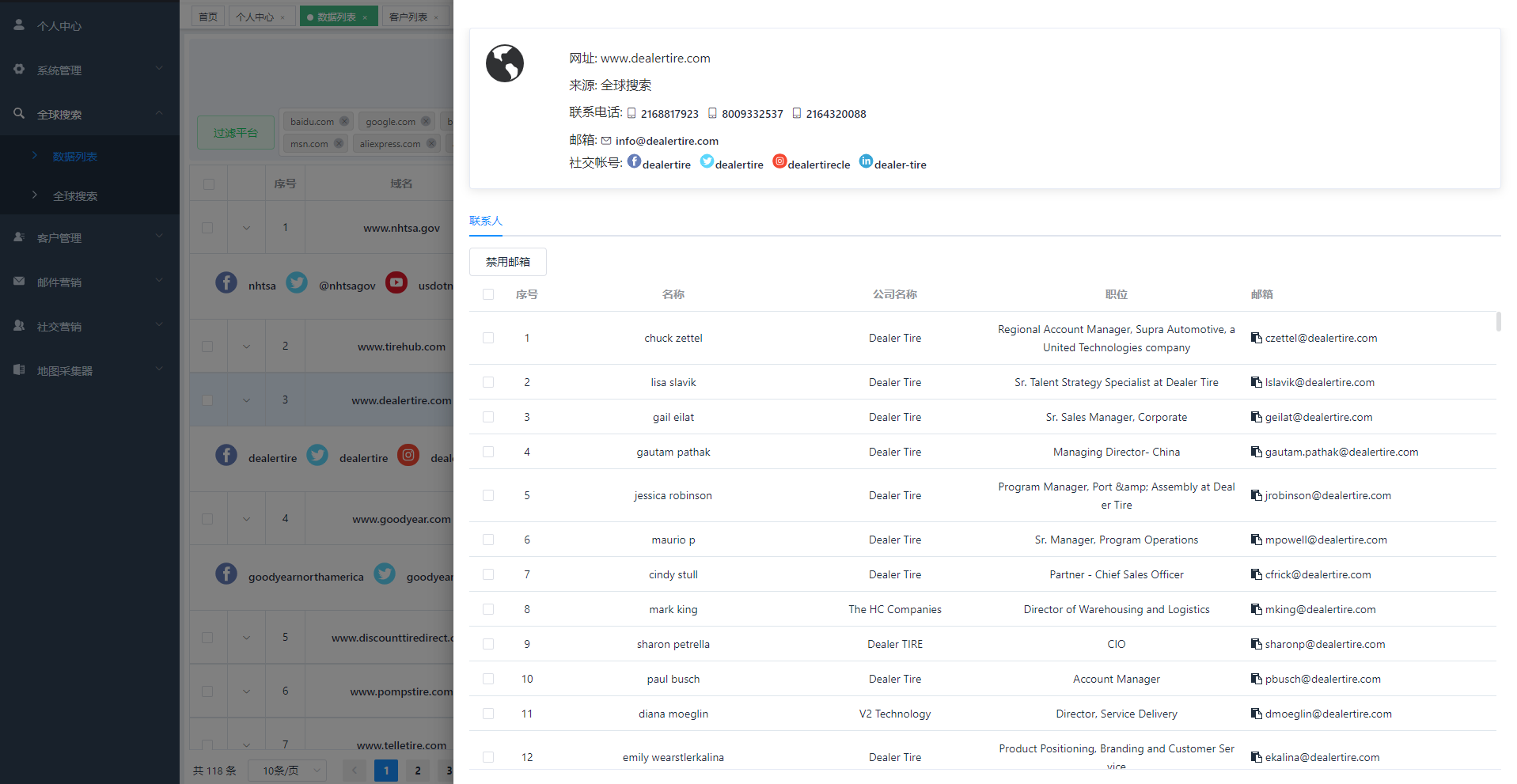Tick the checkbox for jessica robinson
Viewport: 1517px width, 784px height.
point(488,495)
